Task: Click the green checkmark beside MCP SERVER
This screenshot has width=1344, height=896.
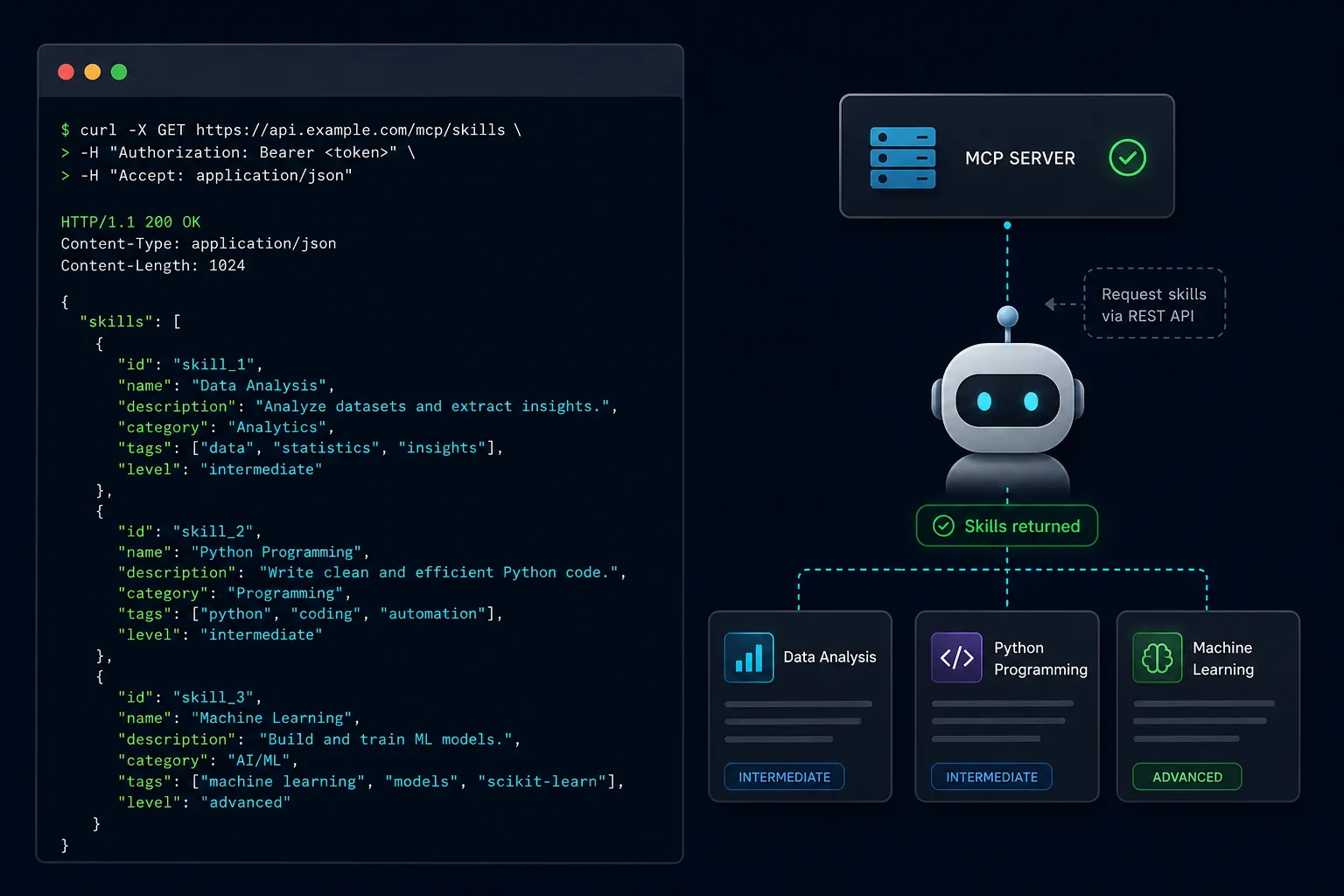Action: tap(1127, 158)
